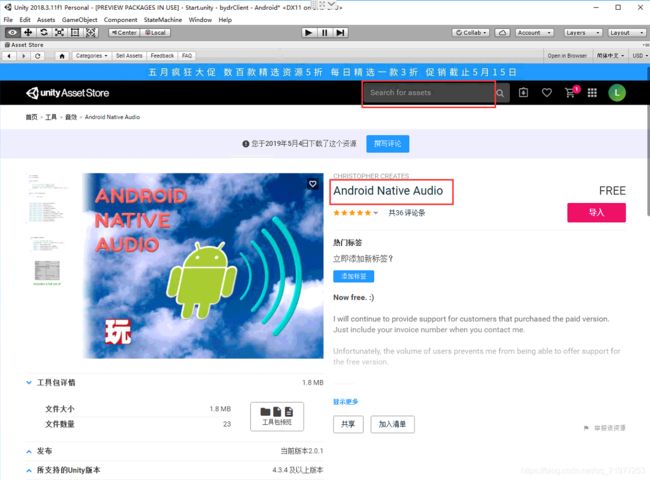Screen dimensions: 650x480
Task: Open the Layers dropdown
Action: pyautogui.click(x=582, y=33)
